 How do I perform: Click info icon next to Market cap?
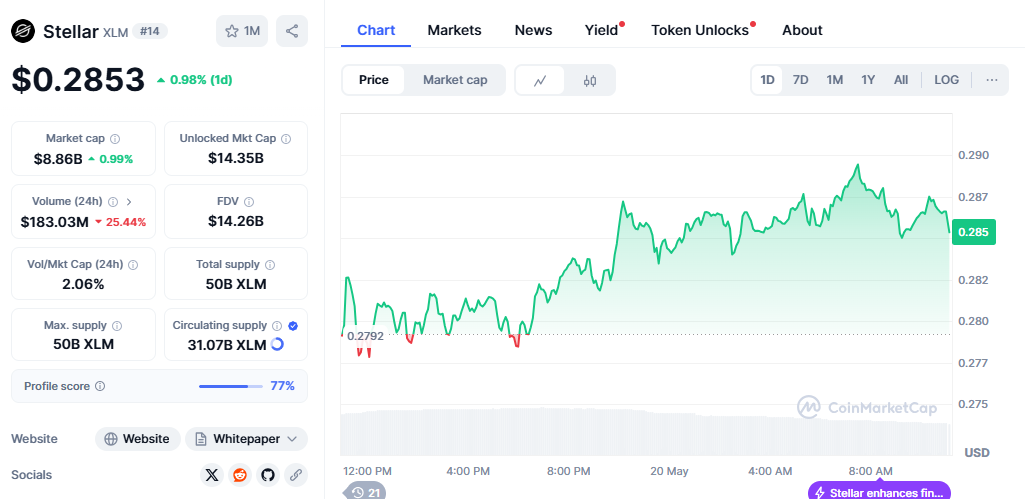click(115, 139)
